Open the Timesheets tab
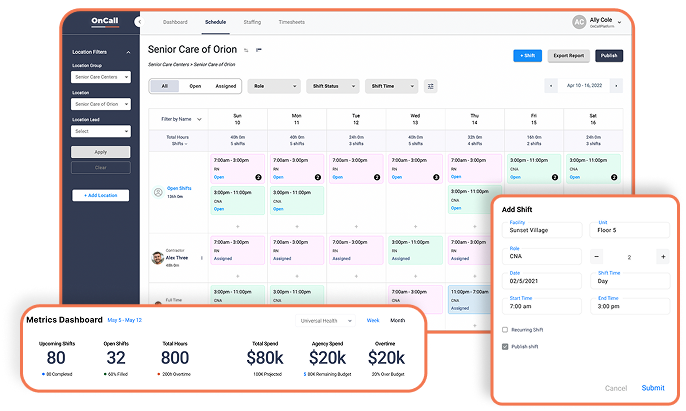 tap(291, 21)
